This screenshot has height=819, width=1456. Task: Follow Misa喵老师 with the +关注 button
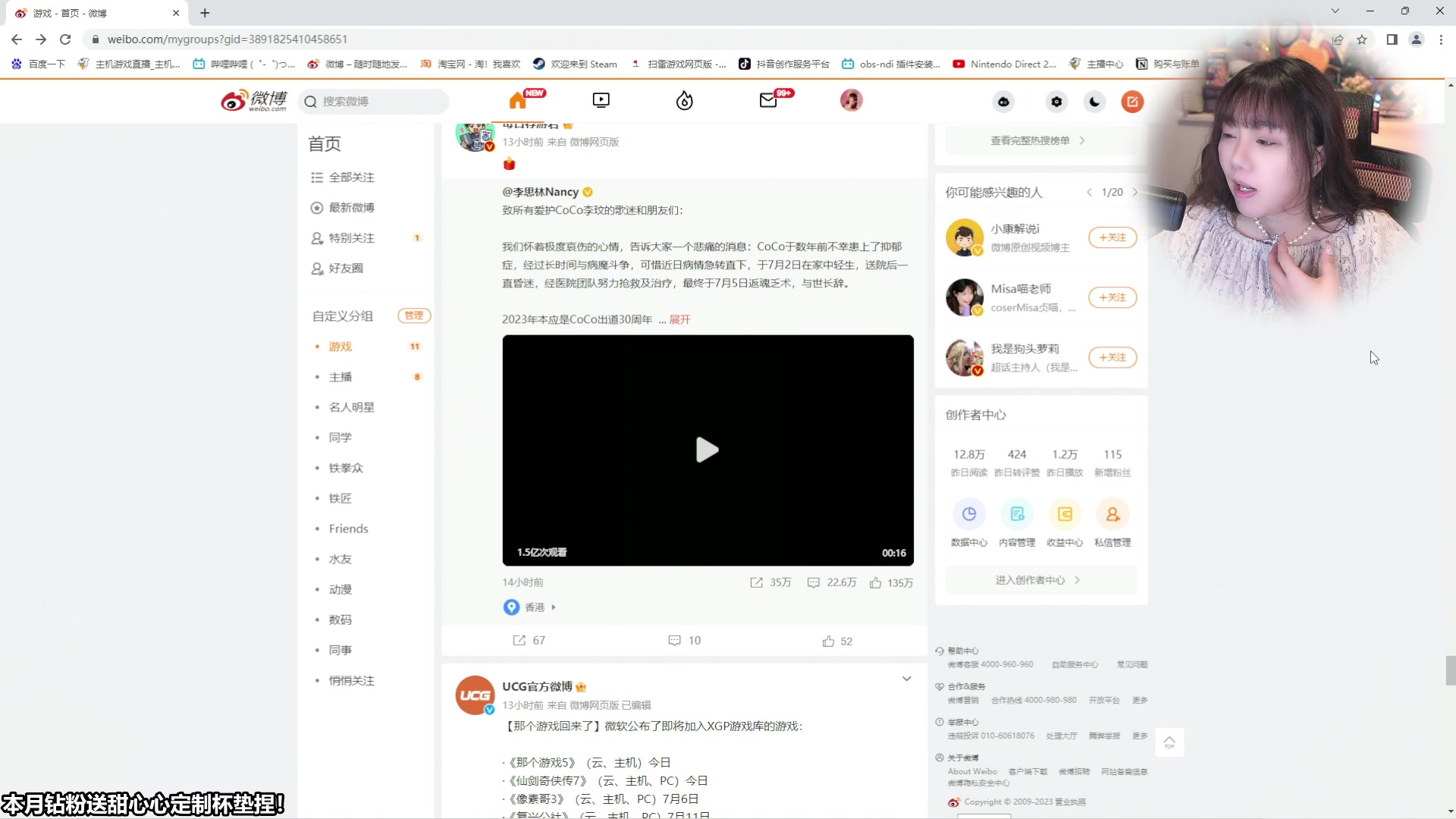1112,297
